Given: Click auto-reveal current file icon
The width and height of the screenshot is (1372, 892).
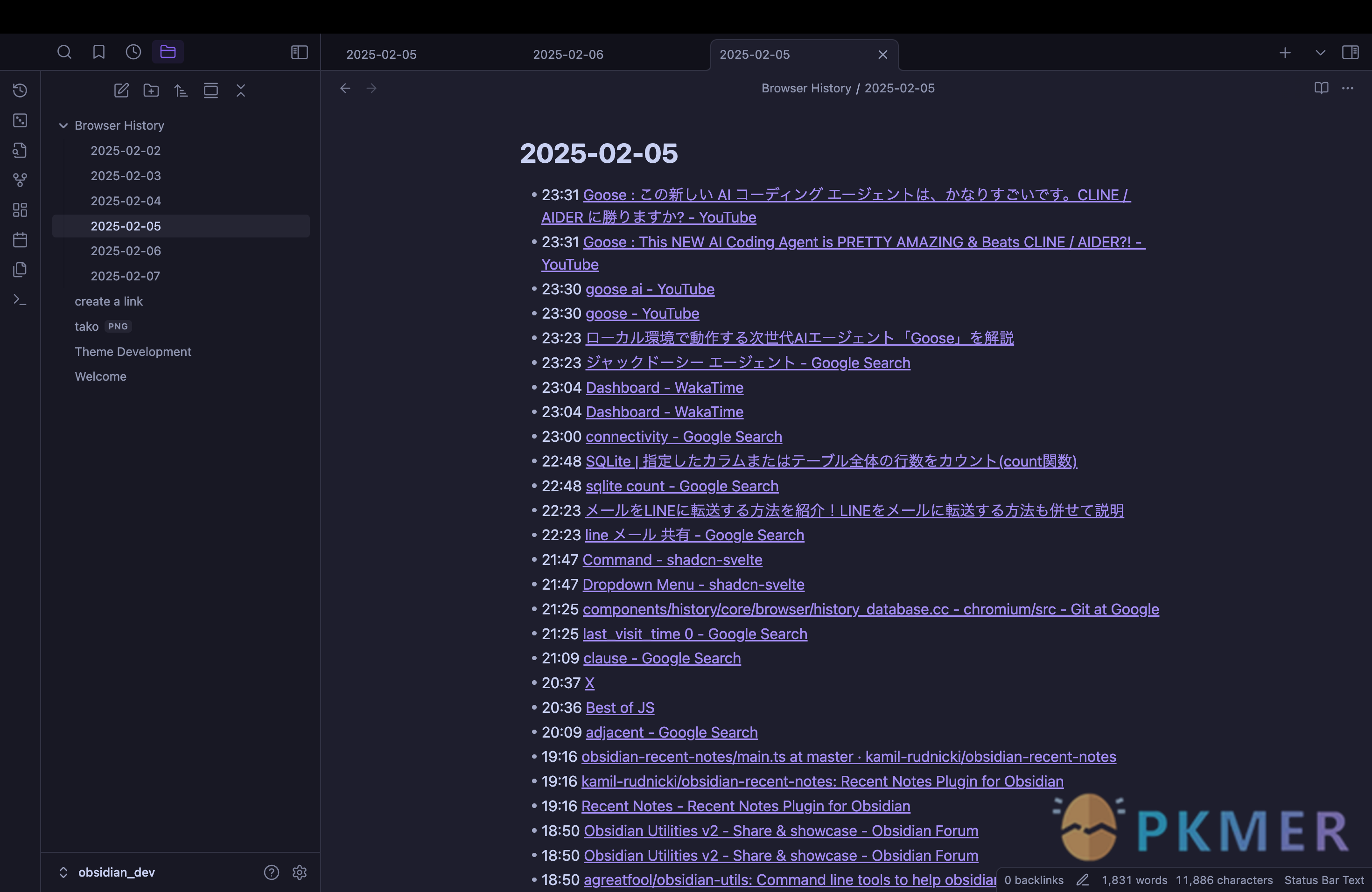Looking at the screenshot, I should 211,91.
